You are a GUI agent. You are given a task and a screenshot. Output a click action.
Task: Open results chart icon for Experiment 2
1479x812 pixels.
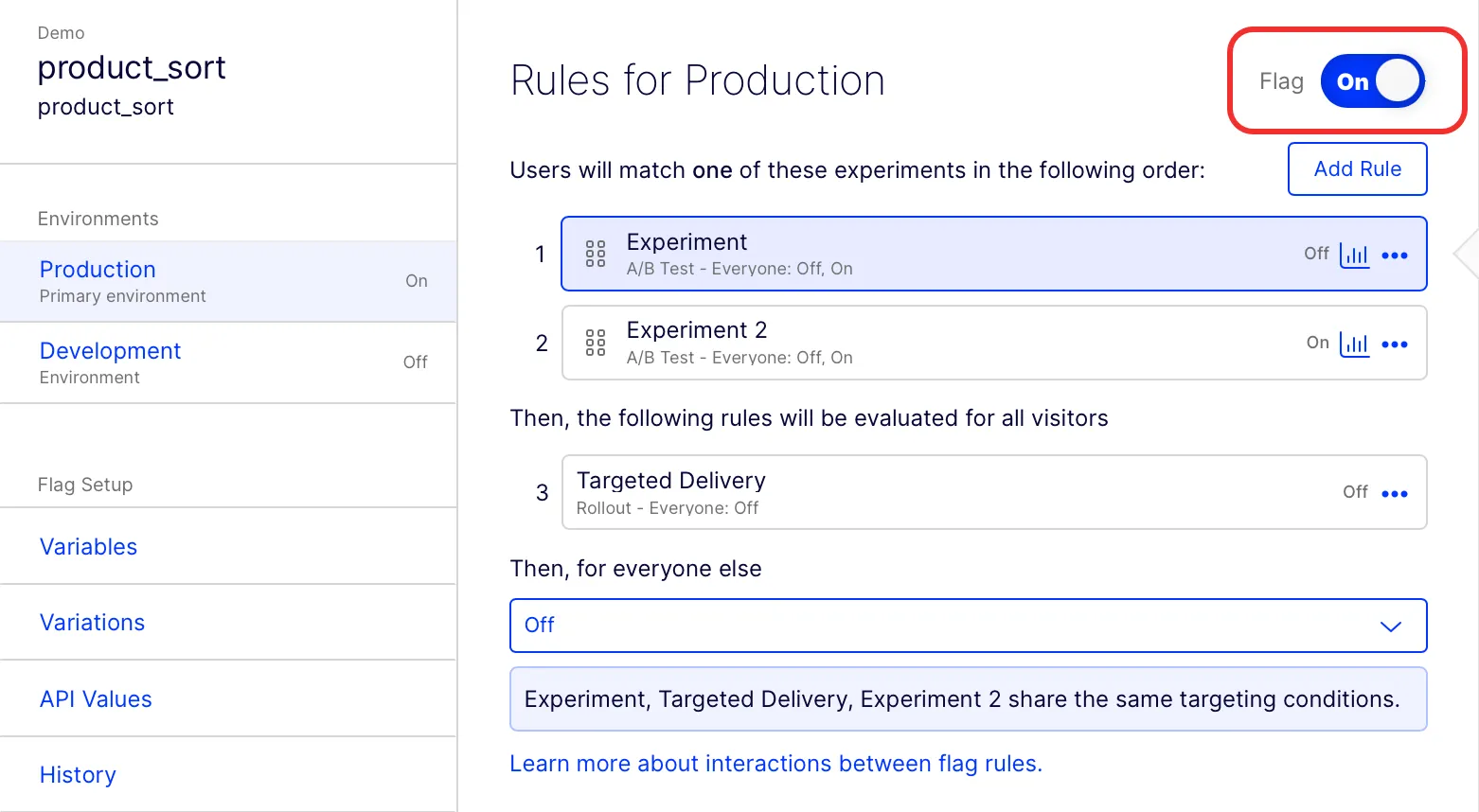pyautogui.click(x=1355, y=344)
